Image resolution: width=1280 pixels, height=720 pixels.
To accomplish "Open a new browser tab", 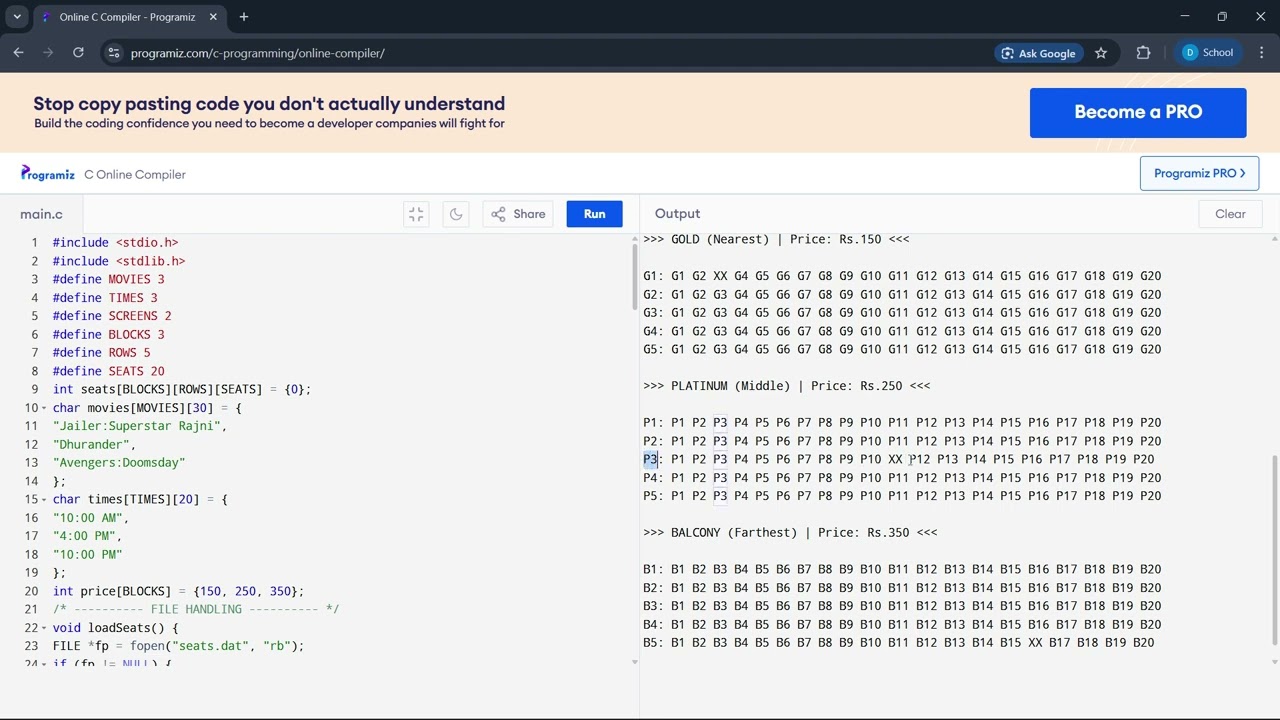I will click(x=244, y=17).
